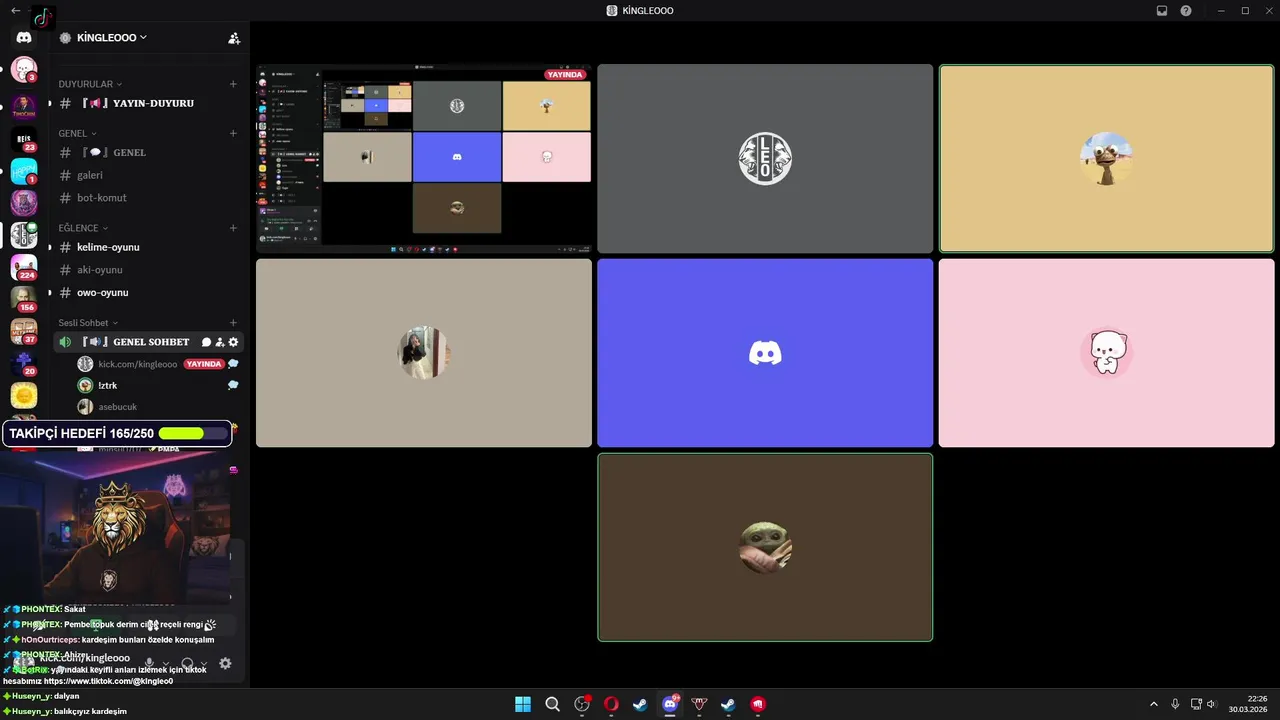Open server icon with badge 3

24,69
